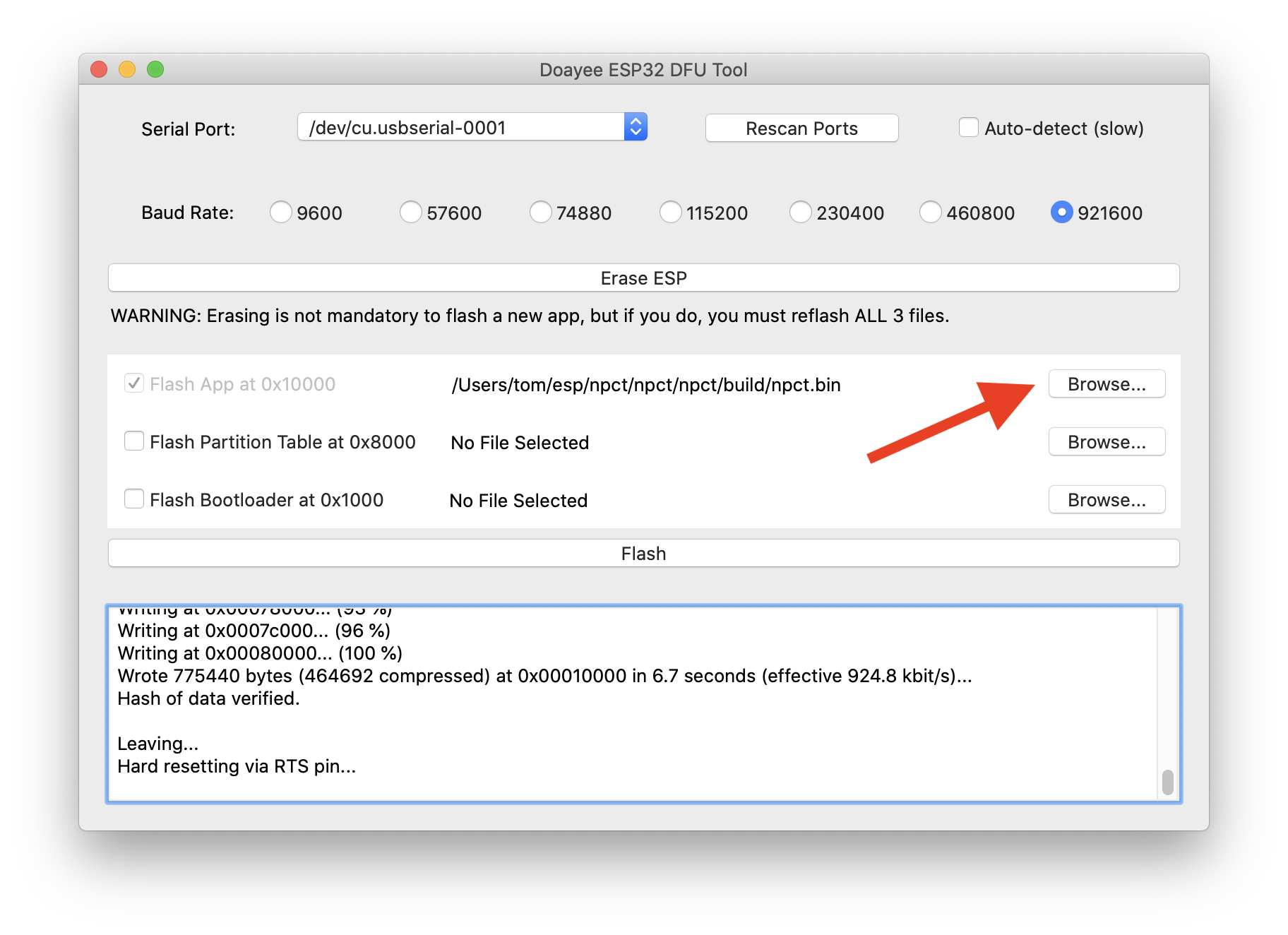
Task: Set baud rate to 230400
Action: (801, 212)
